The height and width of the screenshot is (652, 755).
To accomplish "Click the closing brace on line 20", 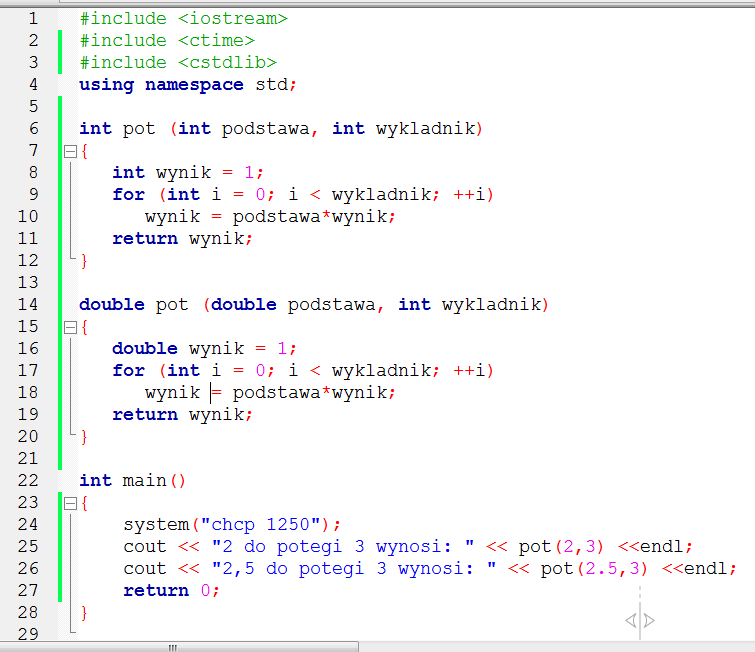I will [x=84, y=437].
